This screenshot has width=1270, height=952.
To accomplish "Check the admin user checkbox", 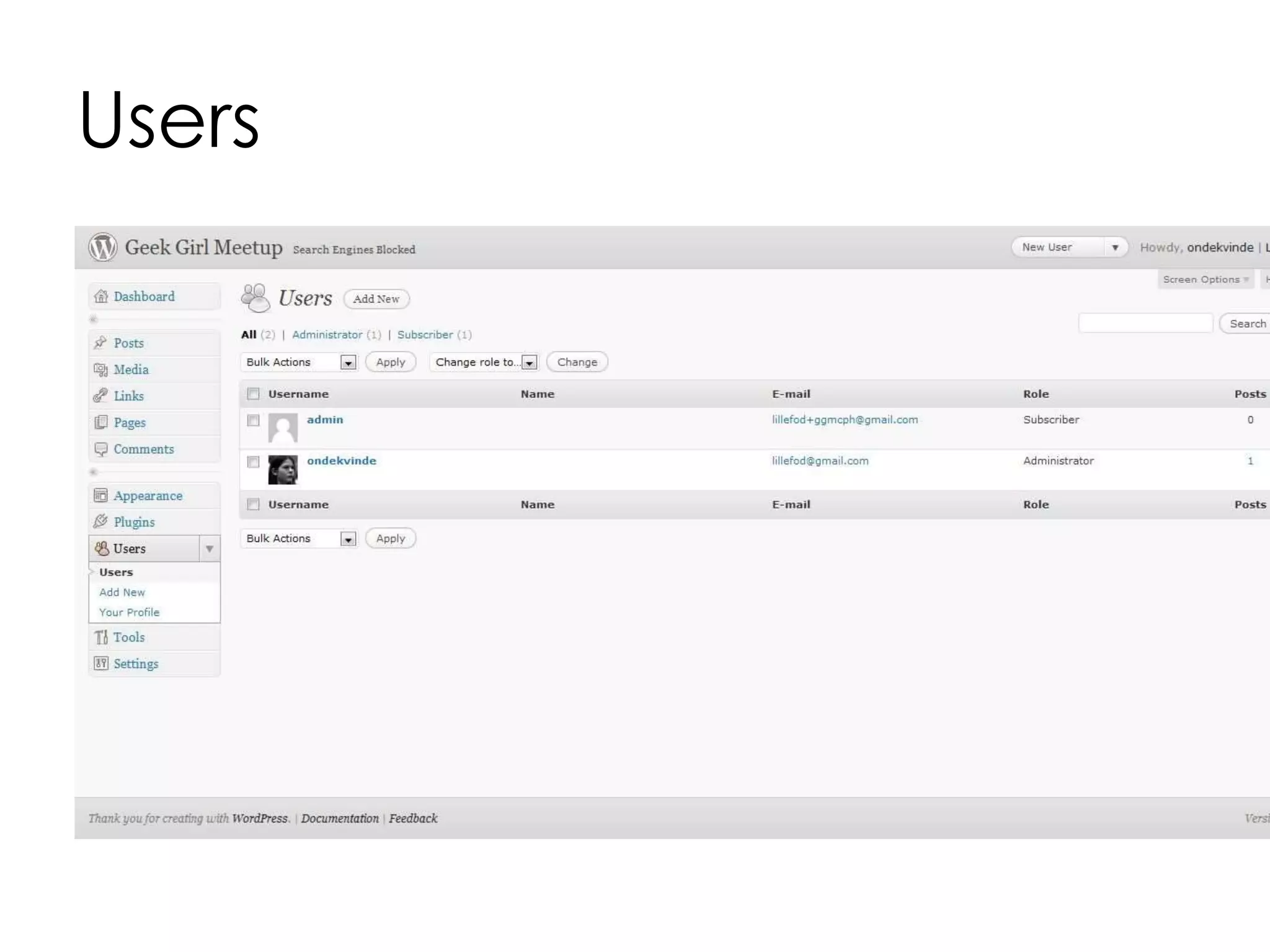I will tap(253, 420).
